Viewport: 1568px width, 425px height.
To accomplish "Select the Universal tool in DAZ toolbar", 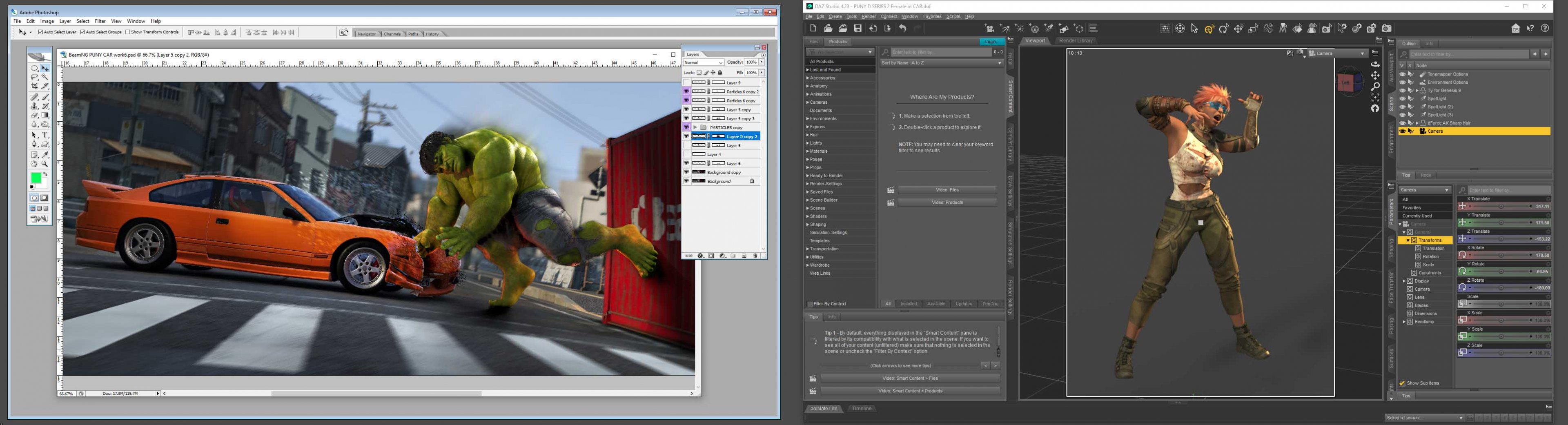I will pyautogui.click(x=1209, y=29).
